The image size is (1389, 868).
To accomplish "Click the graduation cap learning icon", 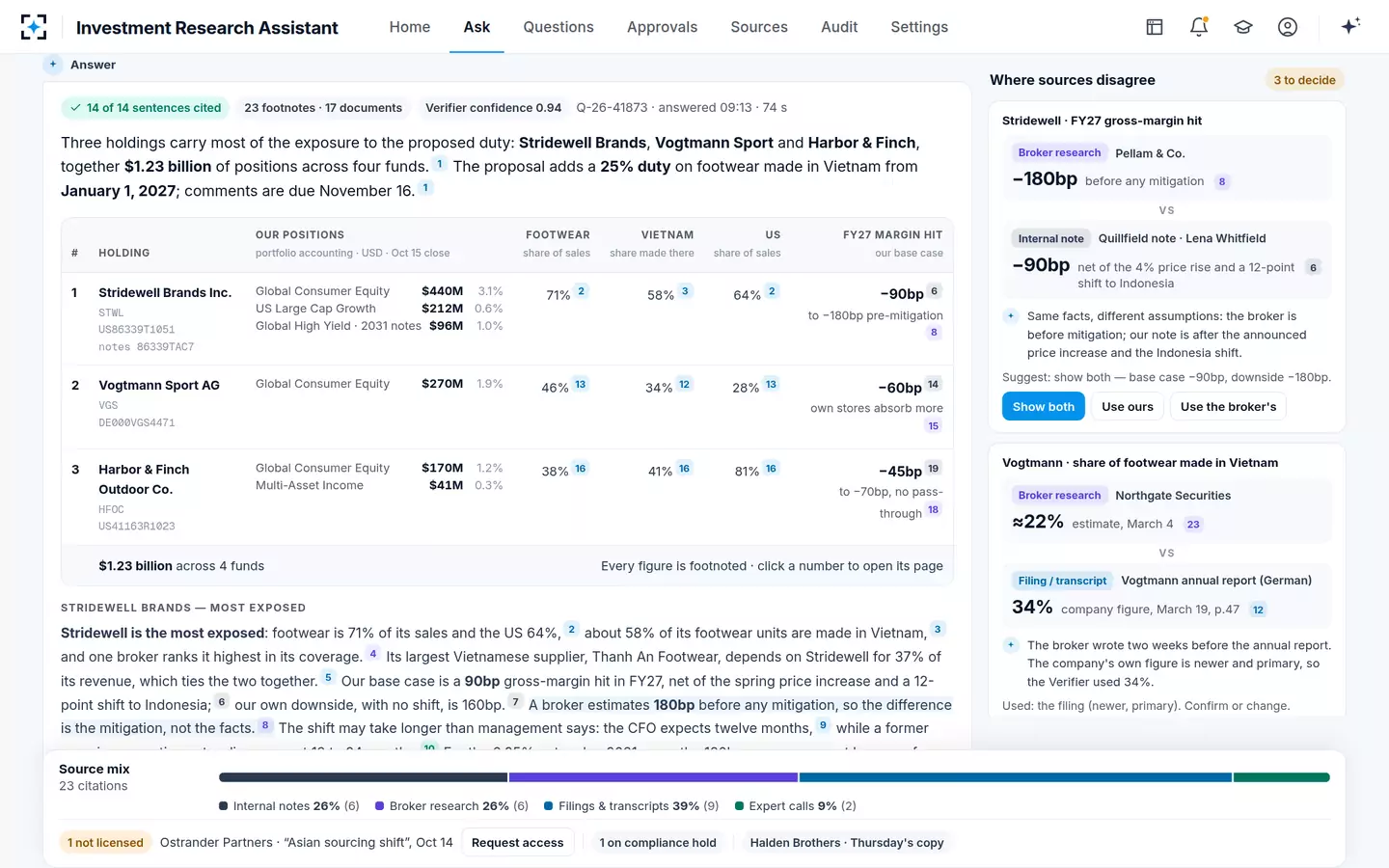I will [1243, 27].
